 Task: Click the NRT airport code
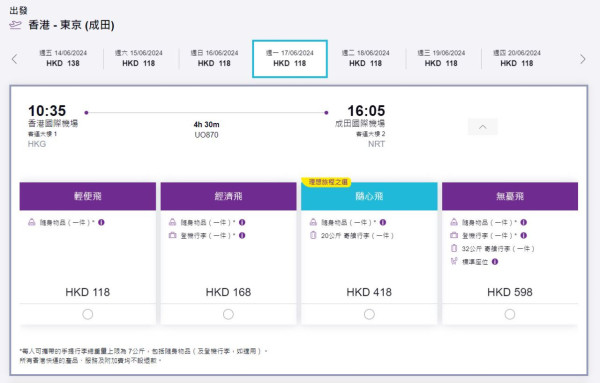(377, 144)
